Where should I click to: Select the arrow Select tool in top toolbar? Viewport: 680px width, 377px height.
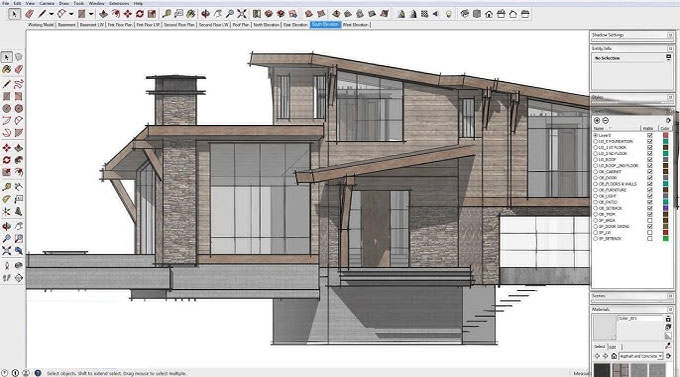click(14, 14)
